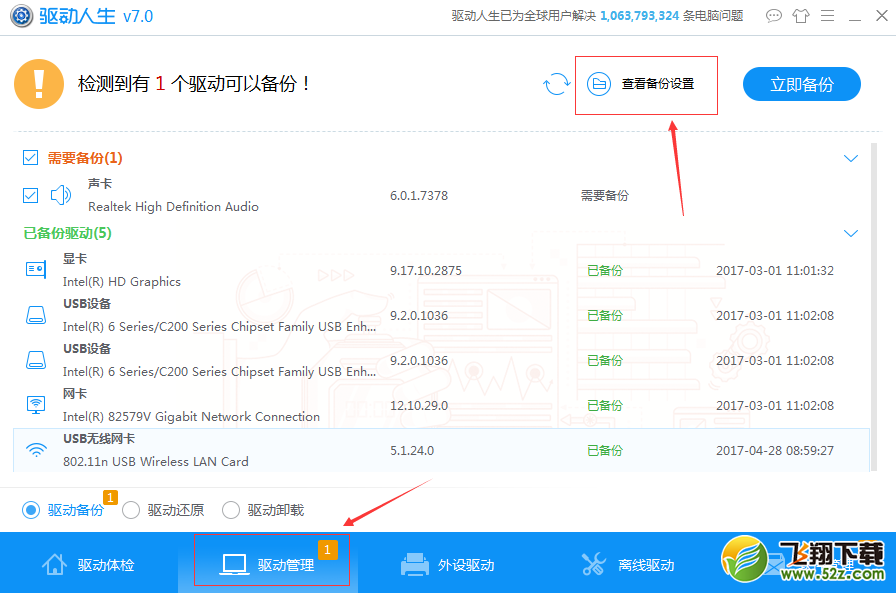Select the 驱动卸载 radio option
This screenshot has height=593, width=896.
point(231,510)
